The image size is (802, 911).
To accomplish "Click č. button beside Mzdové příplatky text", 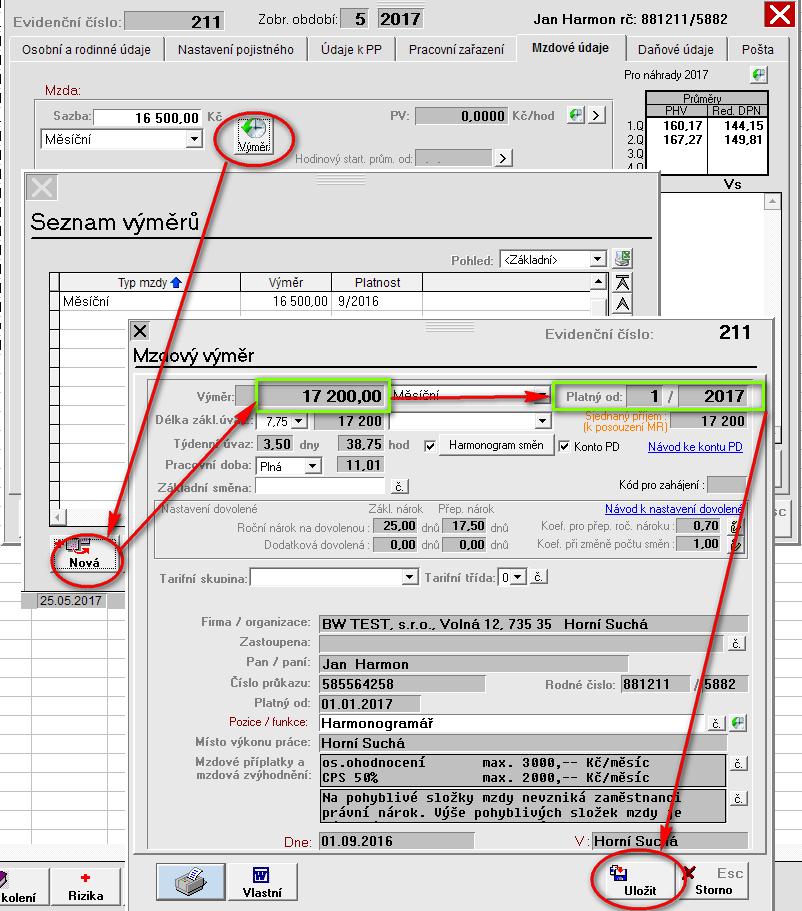I will pyautogui.click(x=738, y=763).
